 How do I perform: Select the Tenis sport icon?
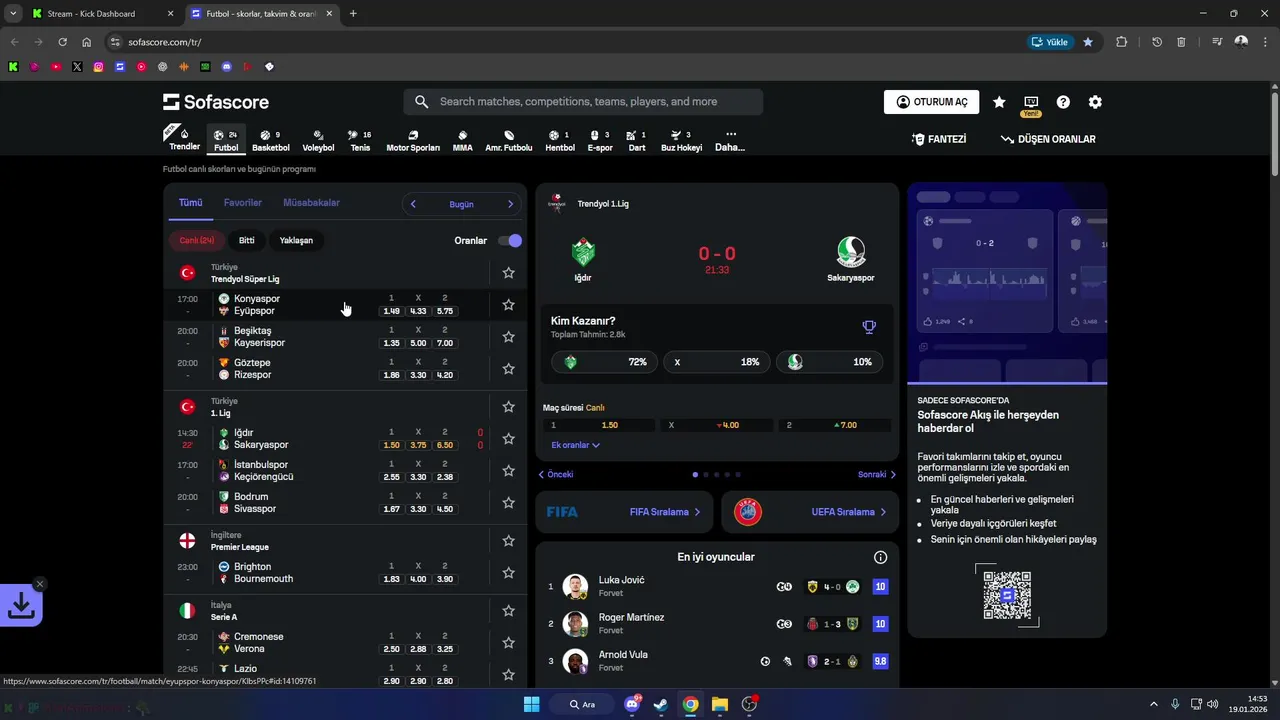(360, 140)
